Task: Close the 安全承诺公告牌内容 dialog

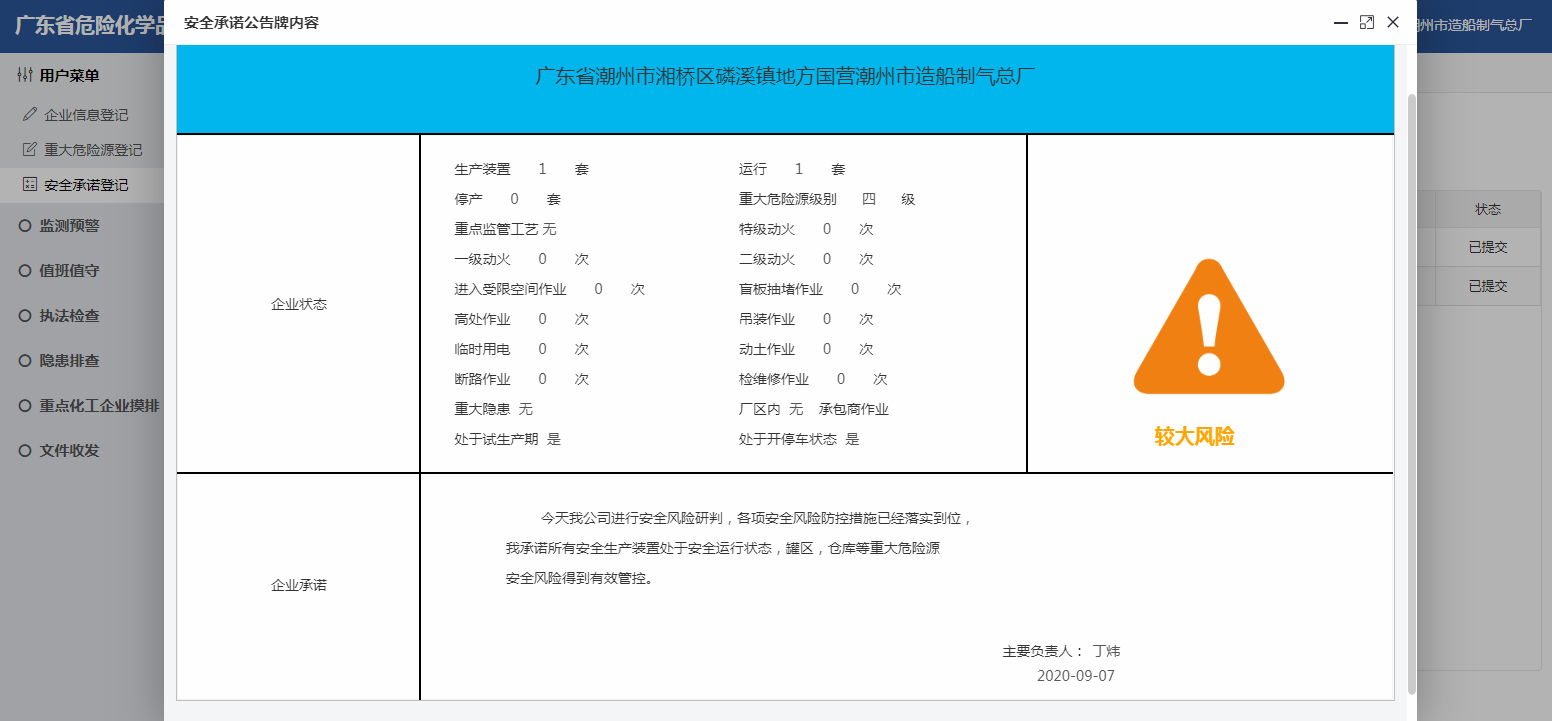Action: 1393,22
